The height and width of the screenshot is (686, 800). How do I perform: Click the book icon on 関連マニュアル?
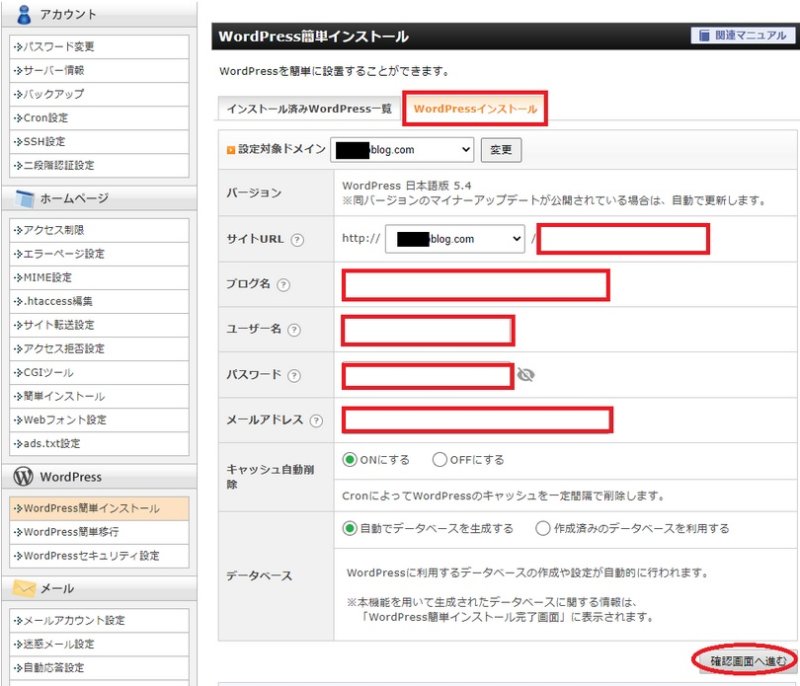[704, 35]
